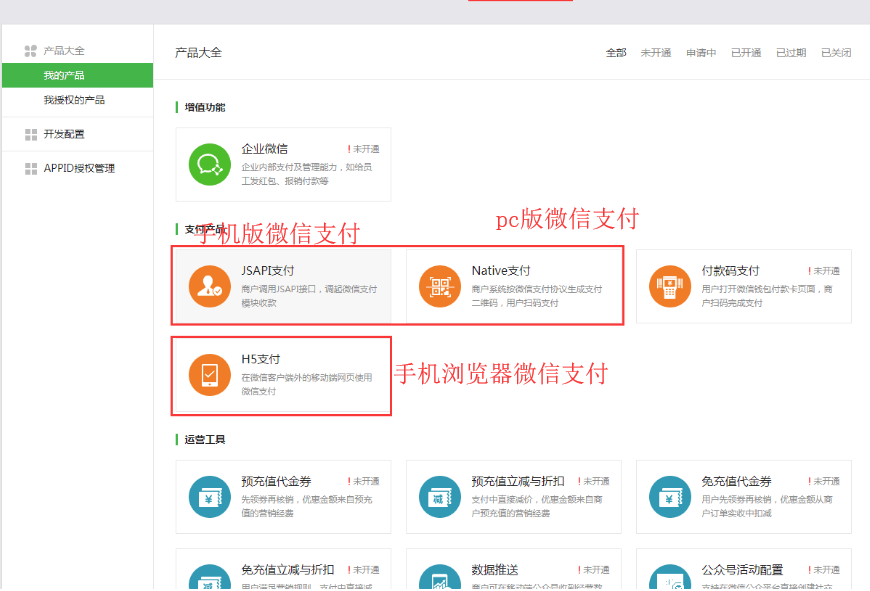Click the JSAPI支付 orange user icon
Image resolution: width=870 pixels, height=591 pixels.
(x=210, y=286)
